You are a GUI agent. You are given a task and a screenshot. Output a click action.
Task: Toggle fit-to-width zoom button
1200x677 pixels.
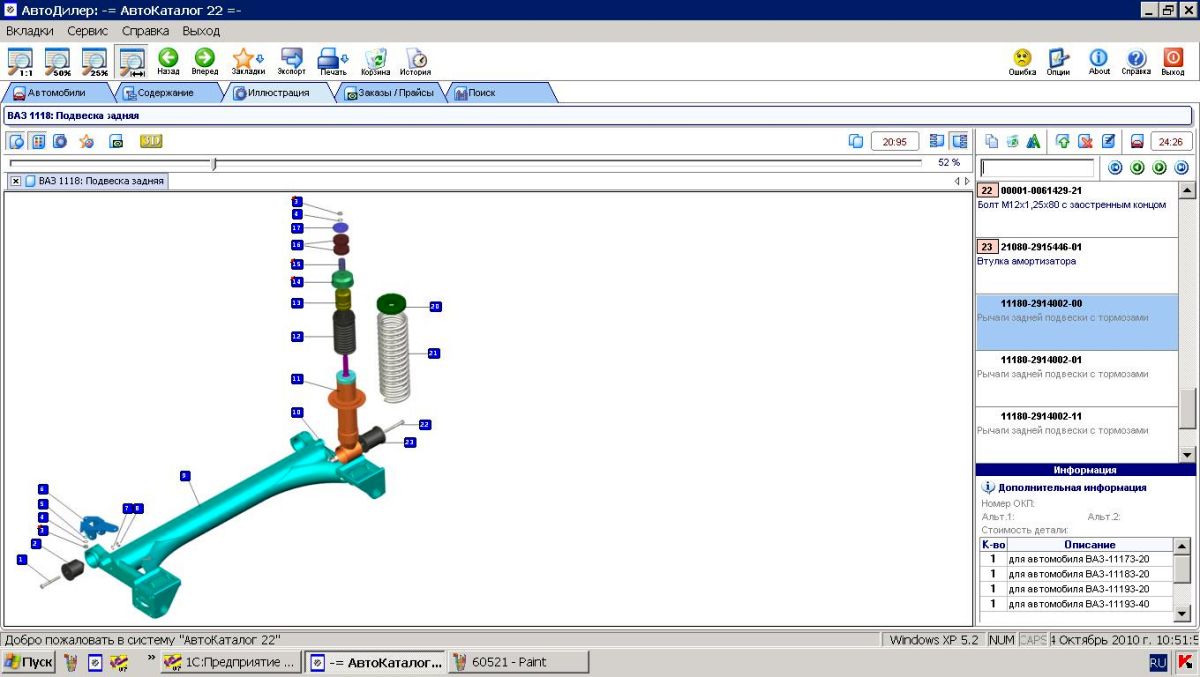132,61
